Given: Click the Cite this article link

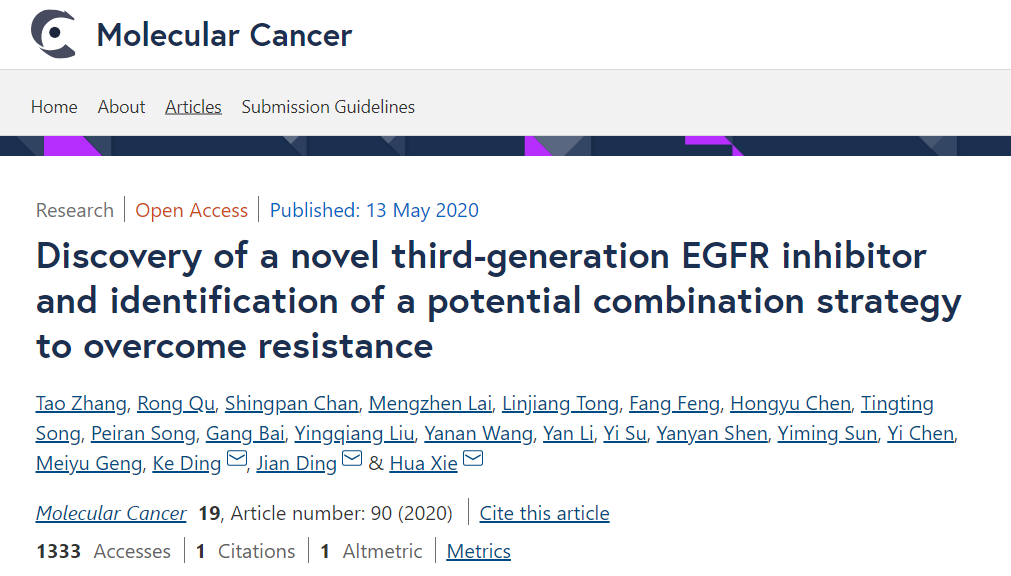Looking at the screenshot, I should (544, 513).
